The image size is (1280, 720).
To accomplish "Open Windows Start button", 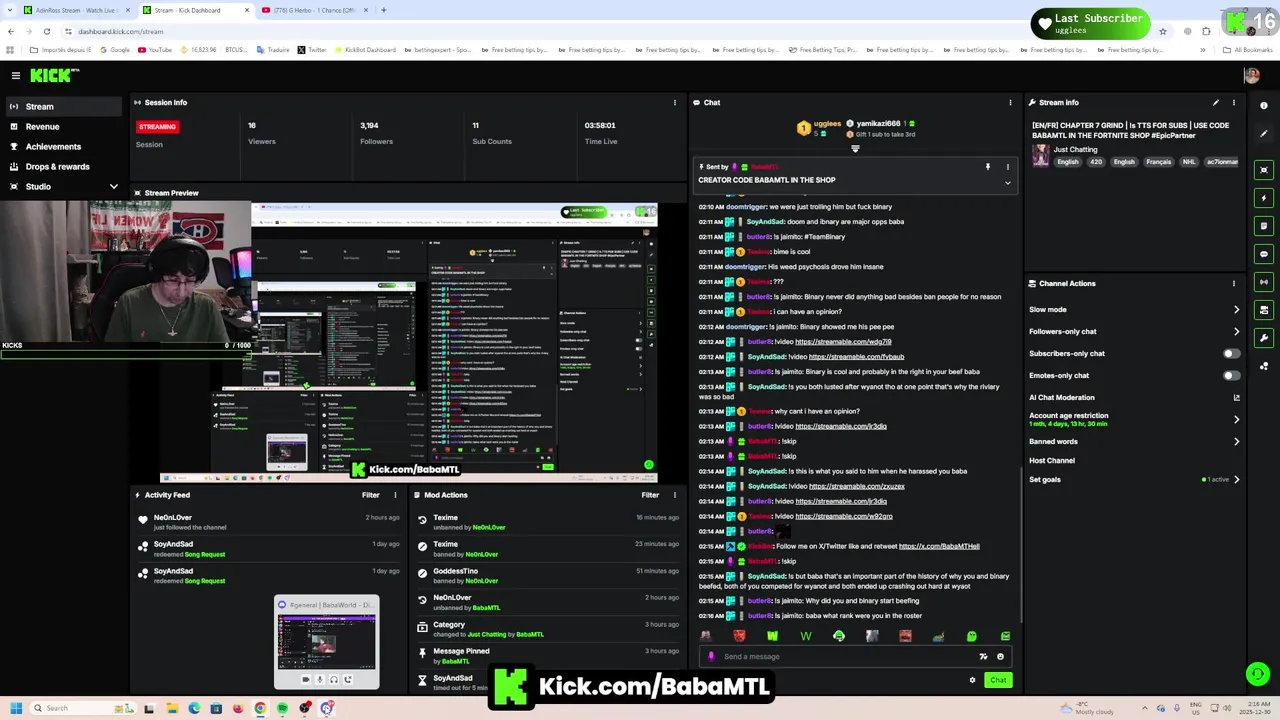I will coord(16,708).
